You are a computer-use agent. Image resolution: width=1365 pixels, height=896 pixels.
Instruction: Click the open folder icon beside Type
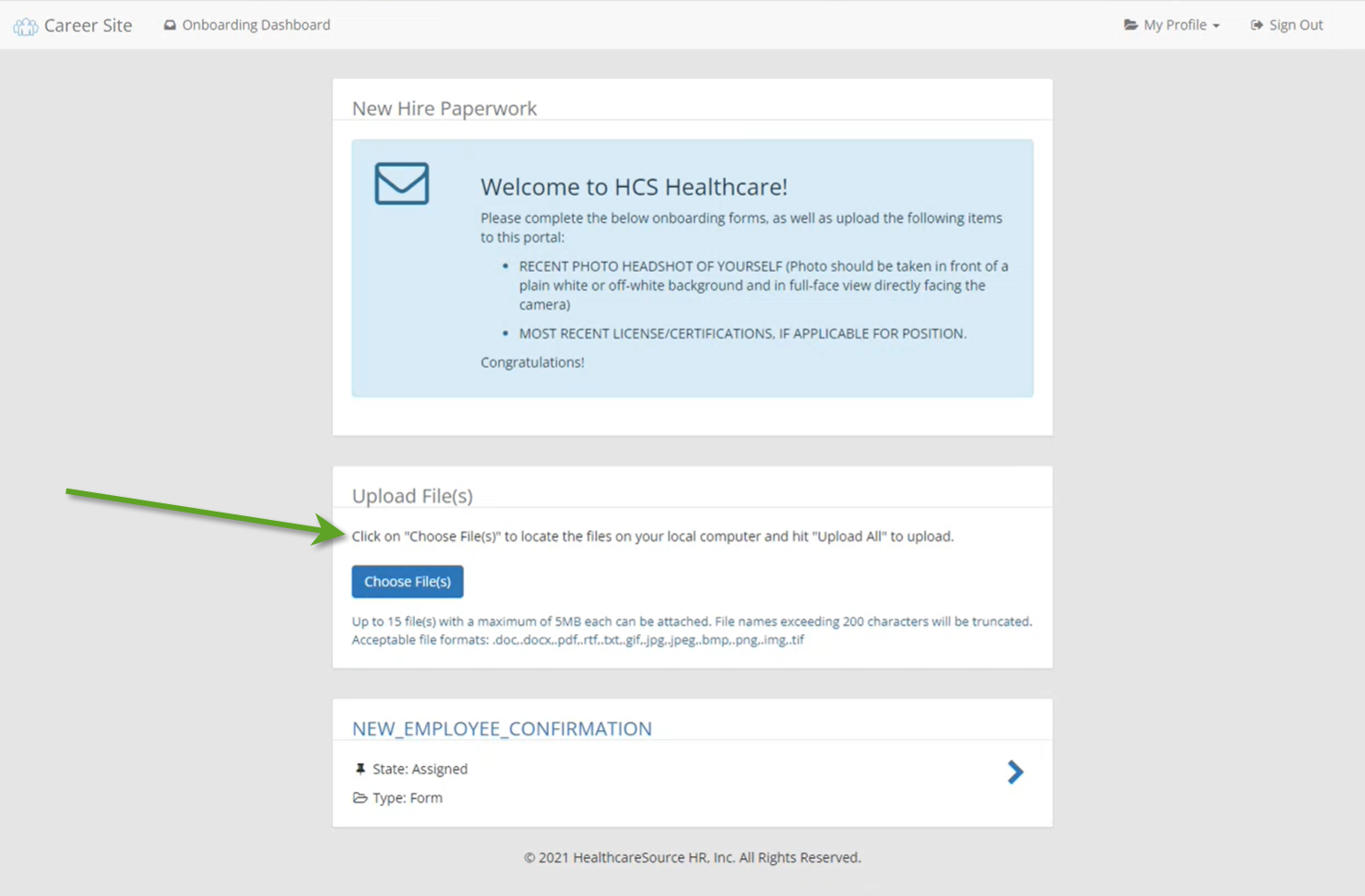click(x=360, y=798)
